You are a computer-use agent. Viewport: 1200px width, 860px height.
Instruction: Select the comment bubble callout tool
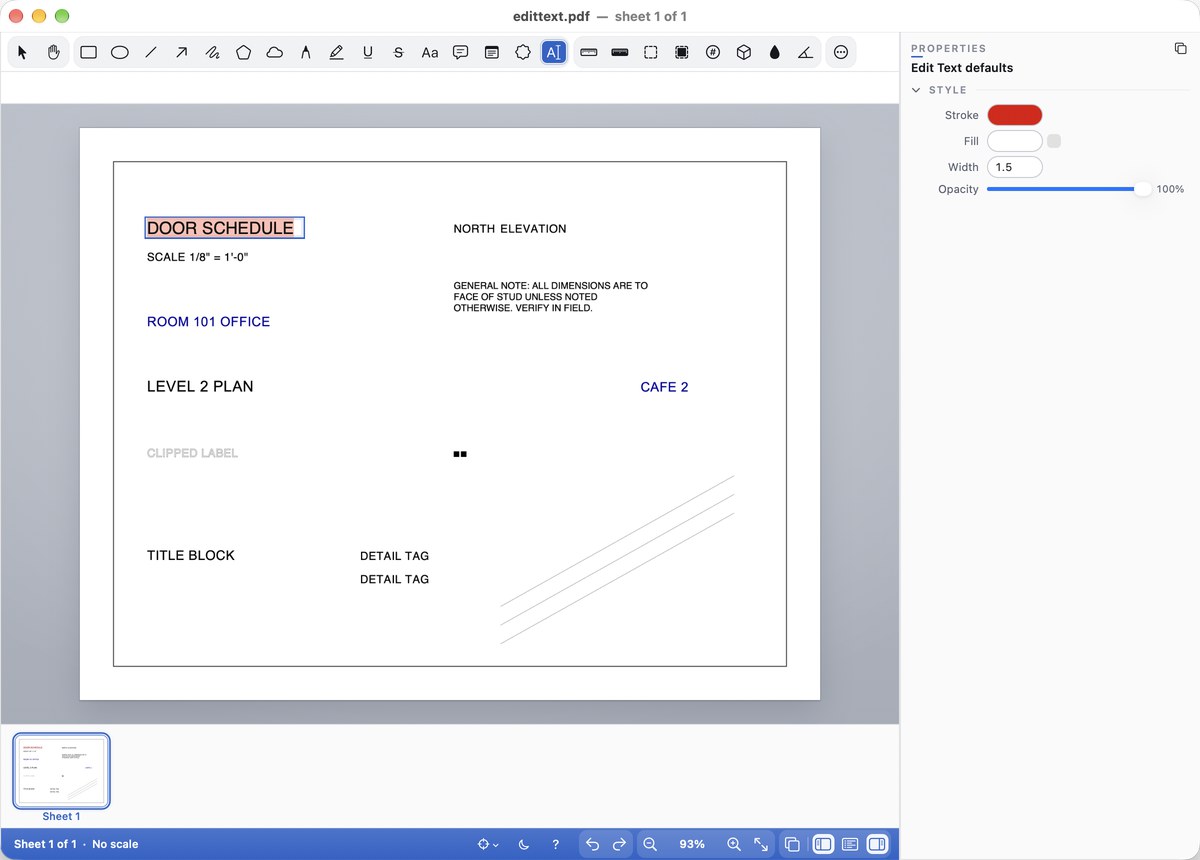460,53
